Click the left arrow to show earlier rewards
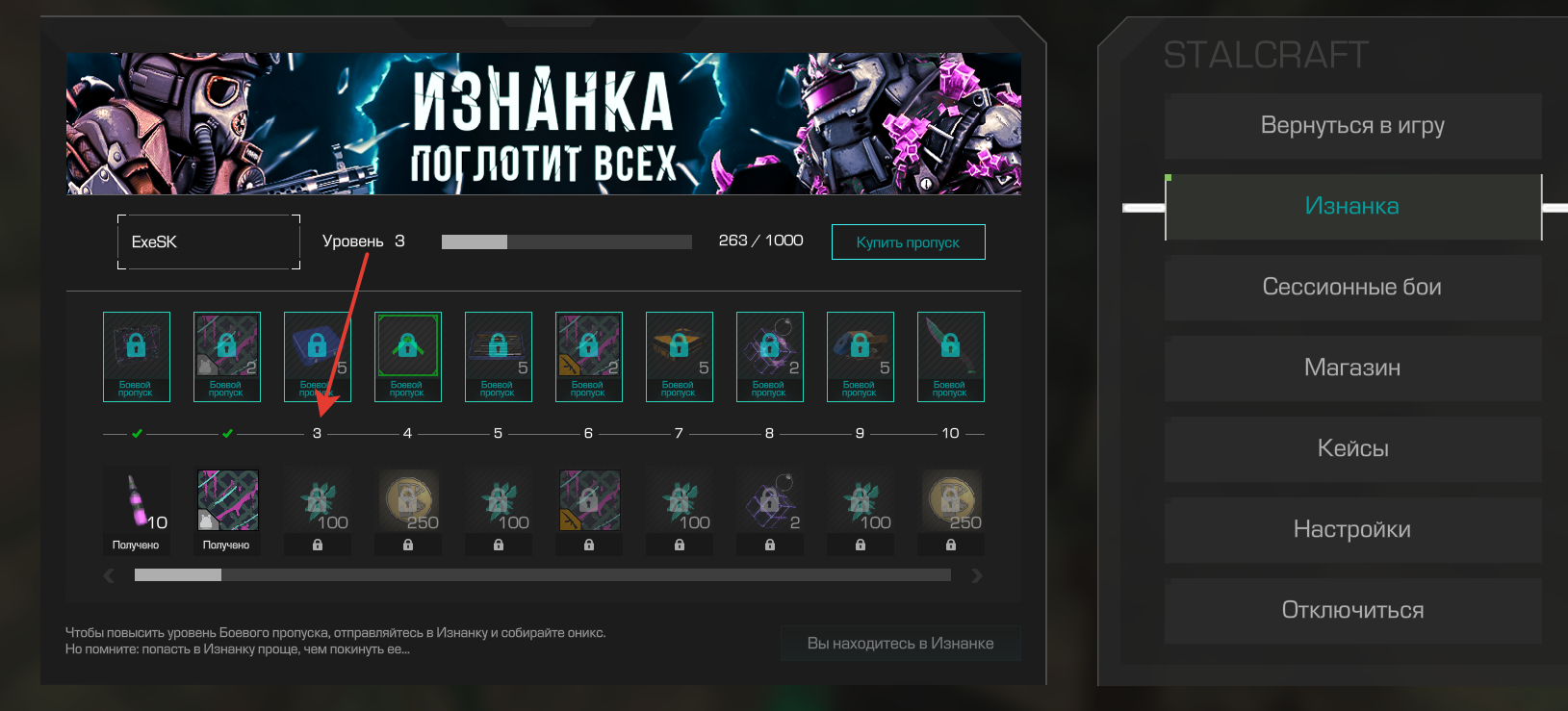 click(109, 575)
